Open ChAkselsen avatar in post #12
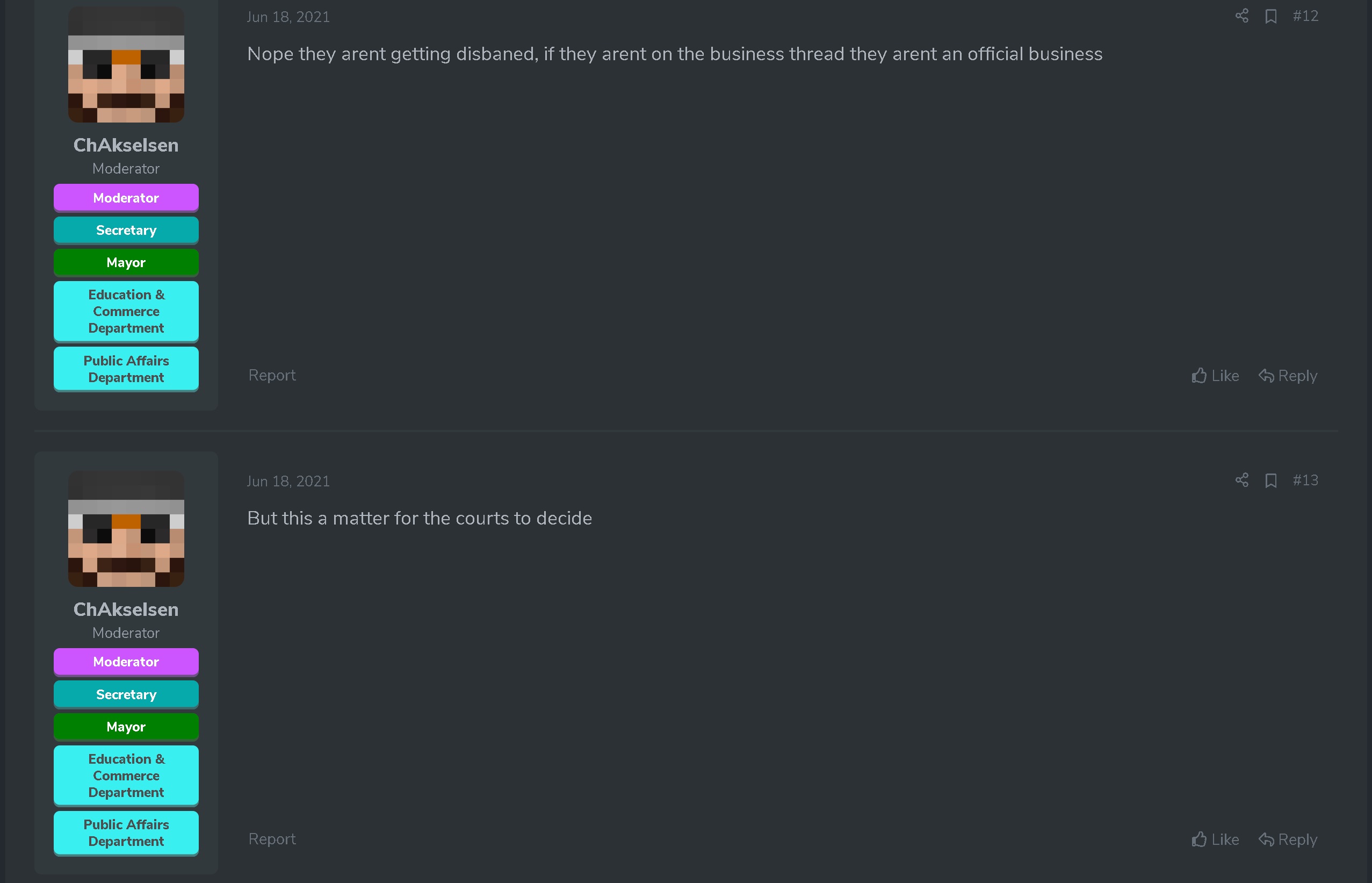The width and height of the screenshot is (1372, 883). pos(126,64)
